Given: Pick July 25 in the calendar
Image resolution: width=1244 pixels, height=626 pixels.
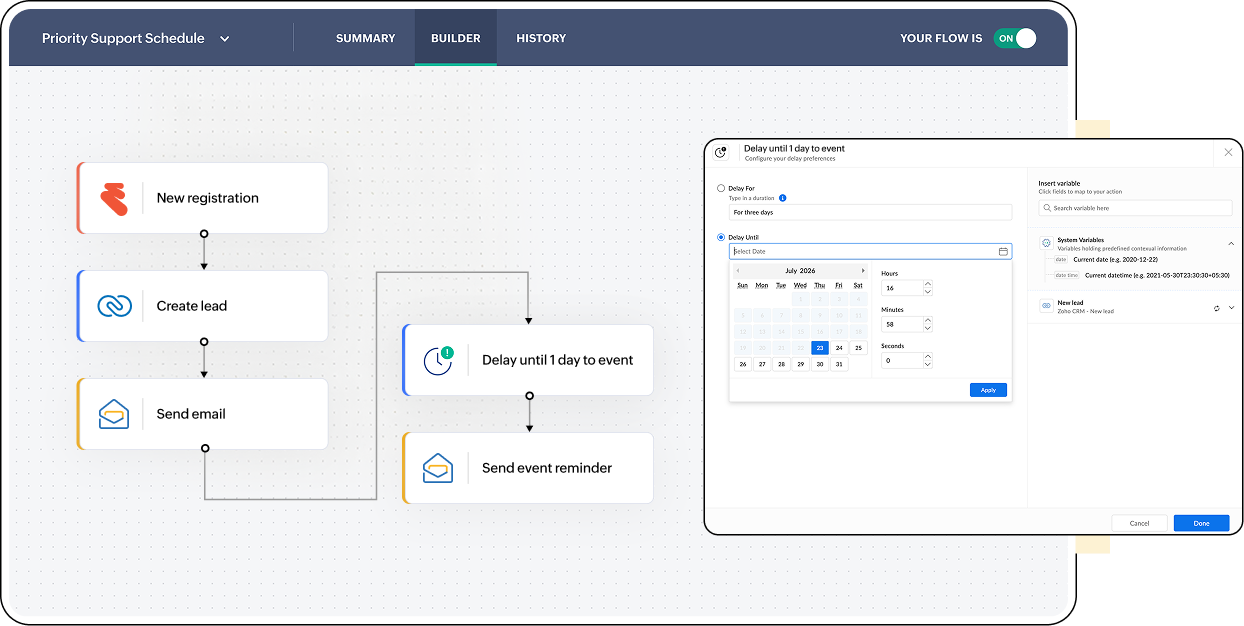Looking at the screenshot, I should 858,348.
